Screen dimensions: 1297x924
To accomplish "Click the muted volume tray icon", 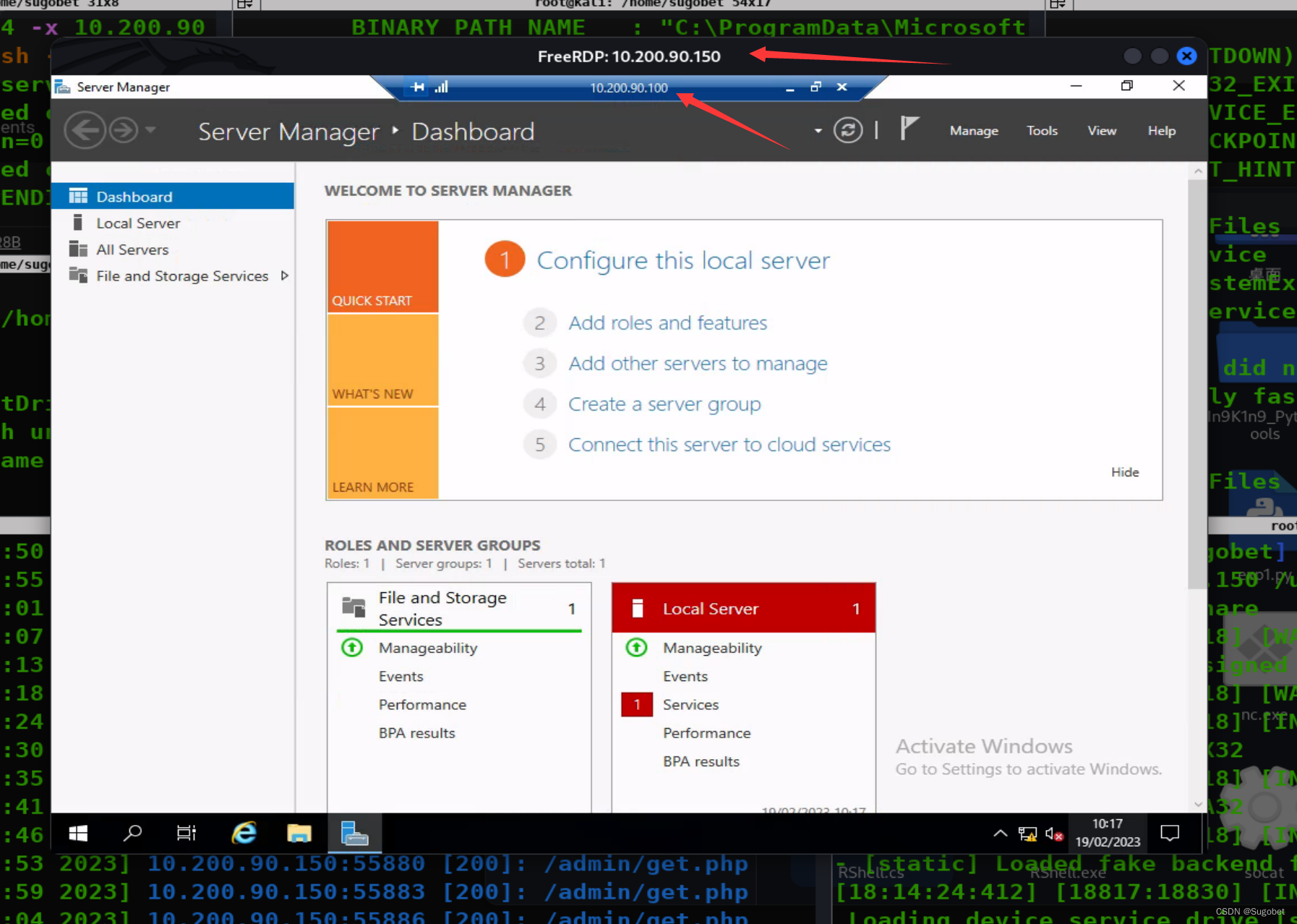I will click(1054, 834).
